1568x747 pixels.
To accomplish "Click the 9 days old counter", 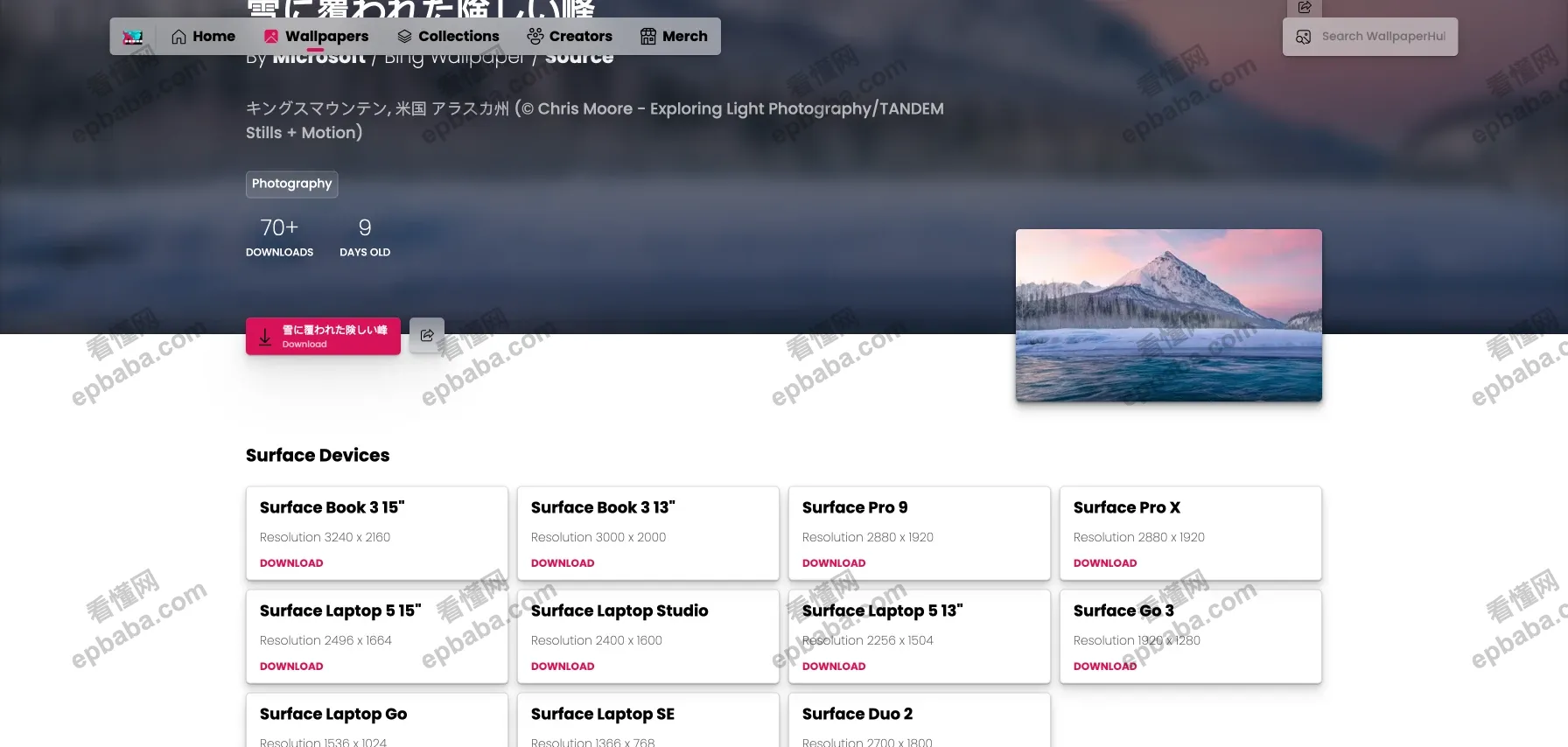I will tap(365, 237).
